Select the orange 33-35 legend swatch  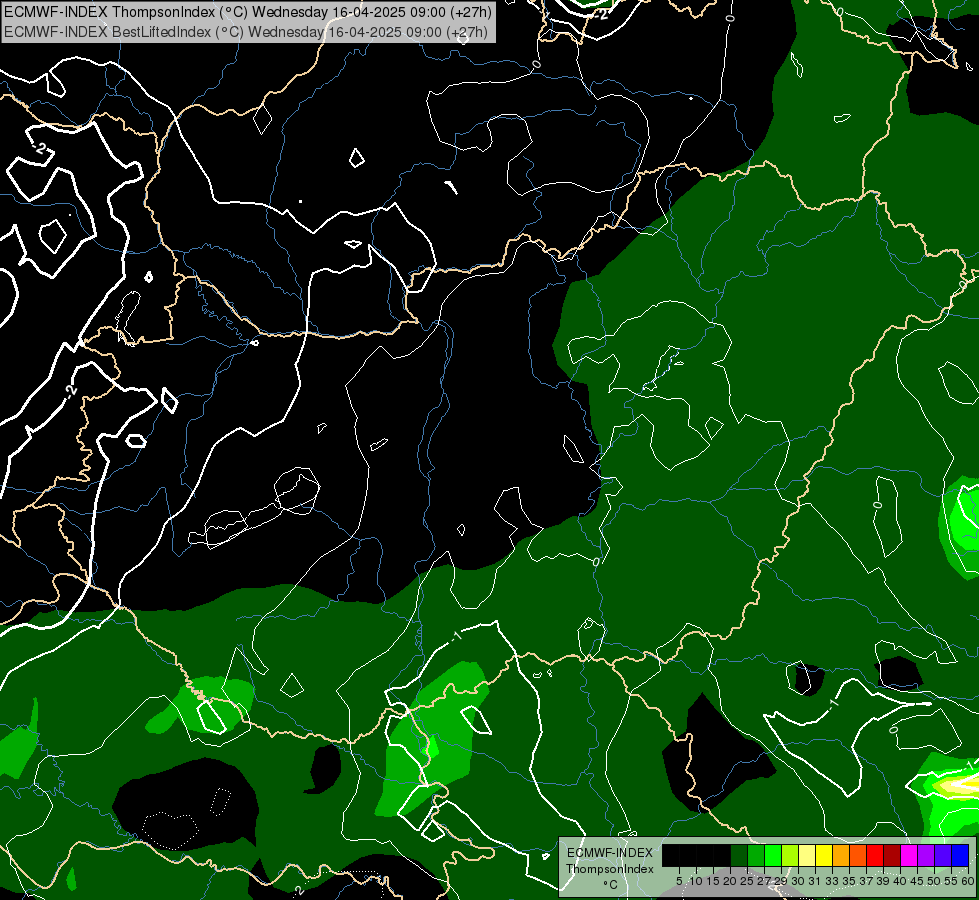(841, 856)
